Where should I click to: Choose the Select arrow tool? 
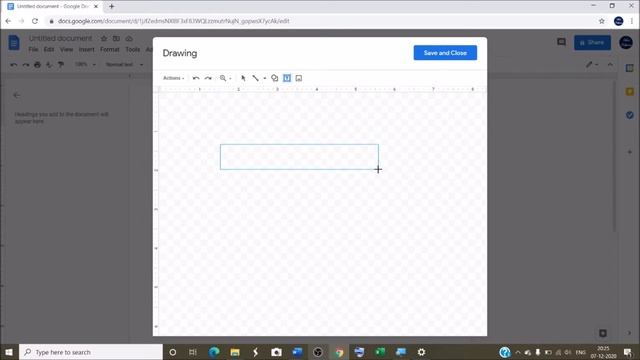(x=243, y=78)
